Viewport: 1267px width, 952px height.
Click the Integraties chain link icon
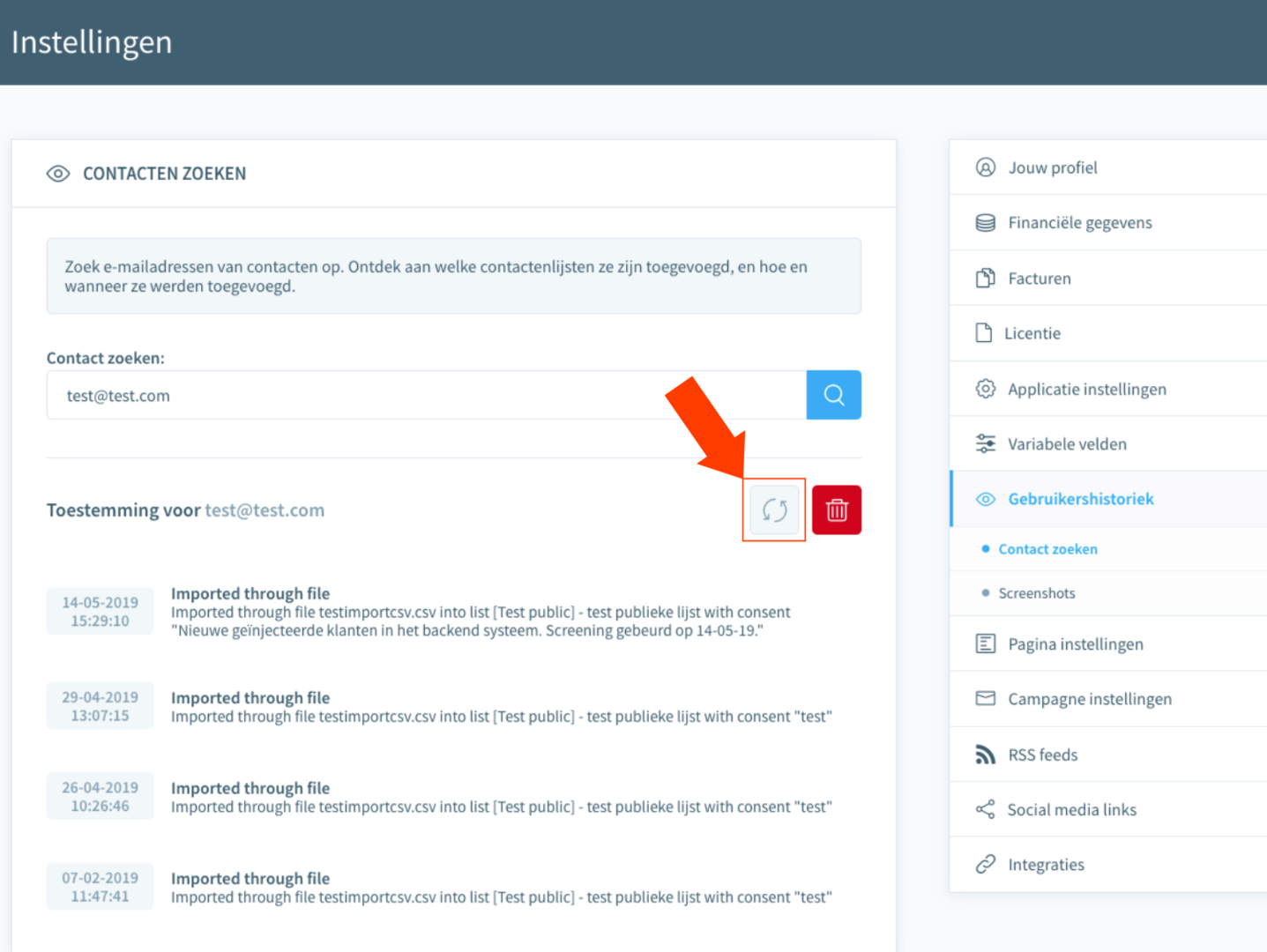[985, 865]
